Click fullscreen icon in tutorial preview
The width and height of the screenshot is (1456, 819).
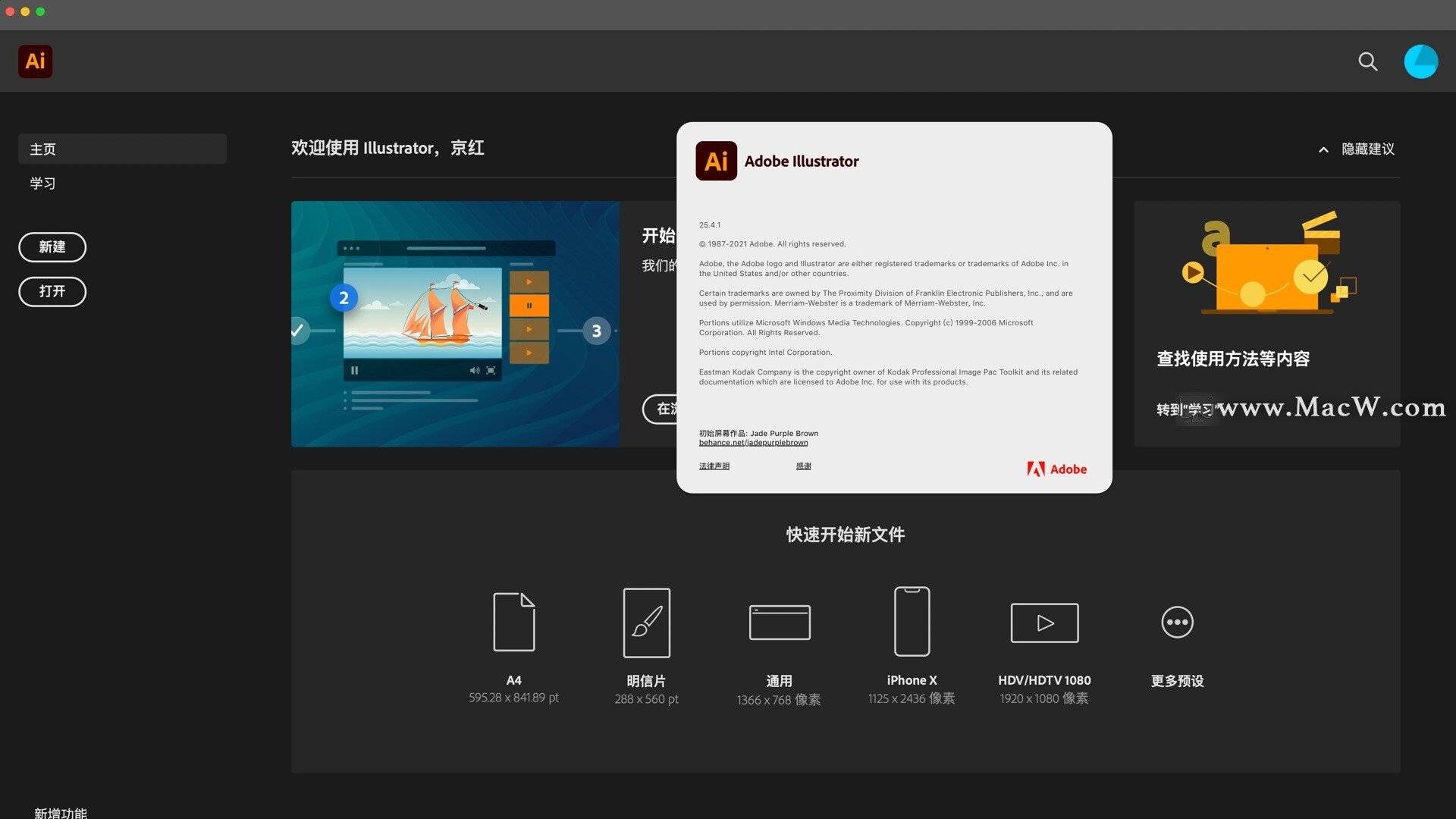click(x=491, y=371)
